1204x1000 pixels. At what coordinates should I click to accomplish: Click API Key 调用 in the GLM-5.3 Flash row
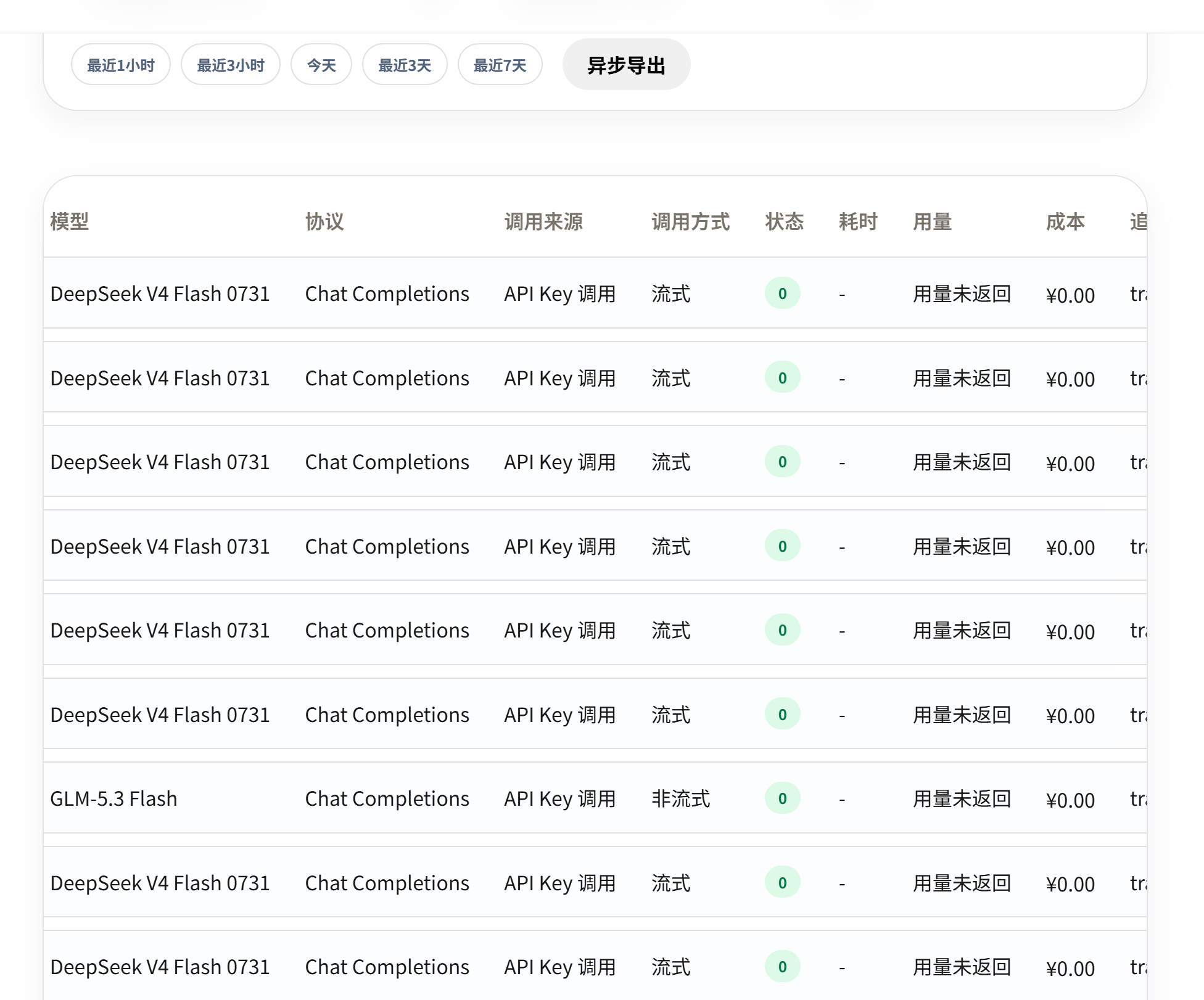point(560,799)
